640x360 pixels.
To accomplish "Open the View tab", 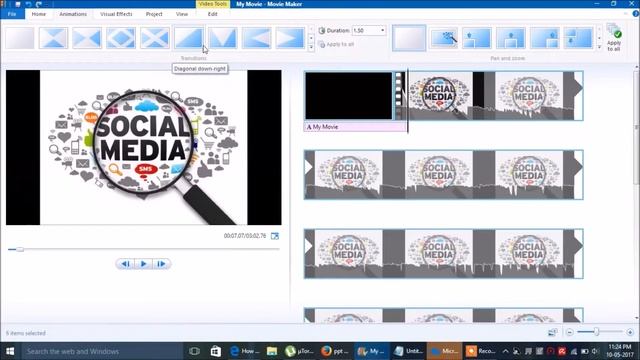I will [x=182, y=14].
